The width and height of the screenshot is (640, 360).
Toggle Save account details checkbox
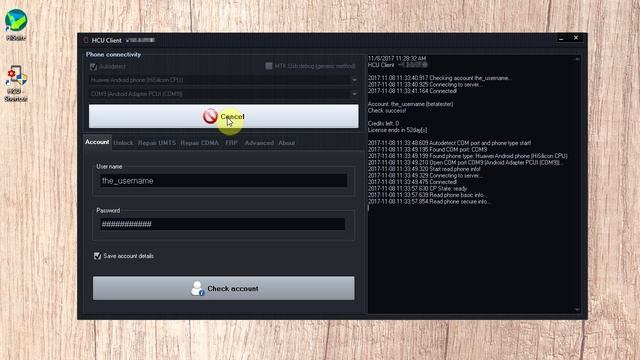click(97, 256)
